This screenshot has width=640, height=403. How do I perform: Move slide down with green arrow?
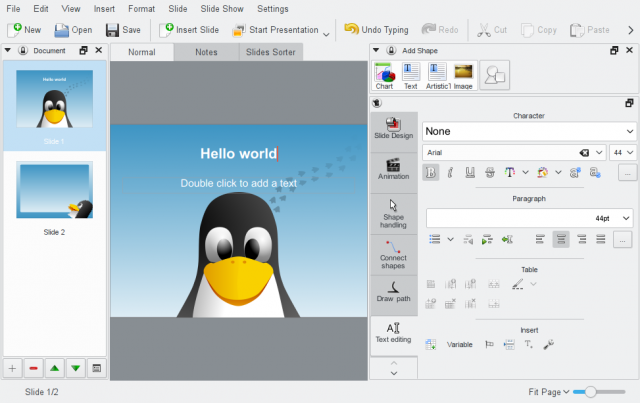(76, 368)
